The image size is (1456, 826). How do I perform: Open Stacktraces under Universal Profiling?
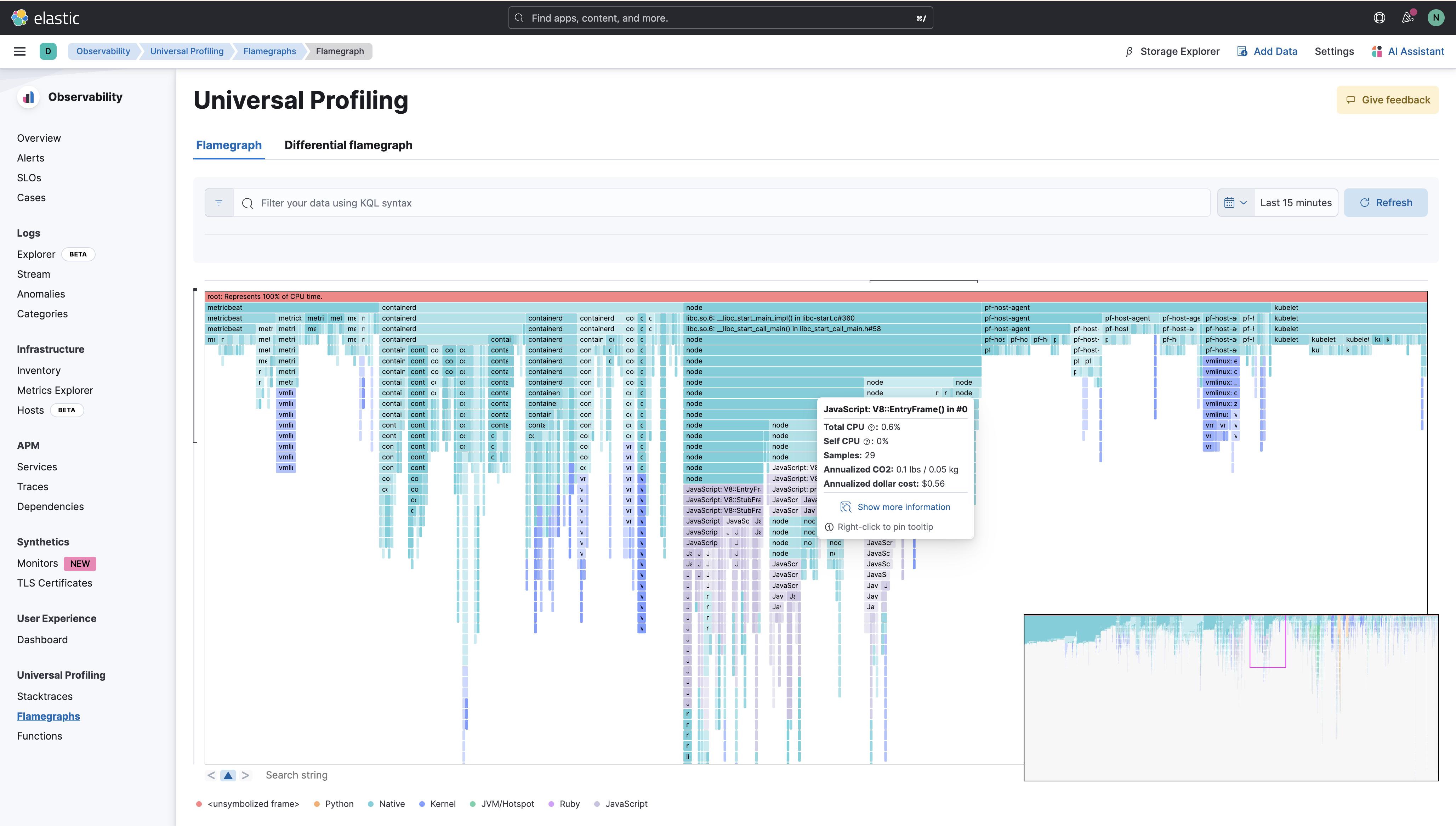[44, 696]
